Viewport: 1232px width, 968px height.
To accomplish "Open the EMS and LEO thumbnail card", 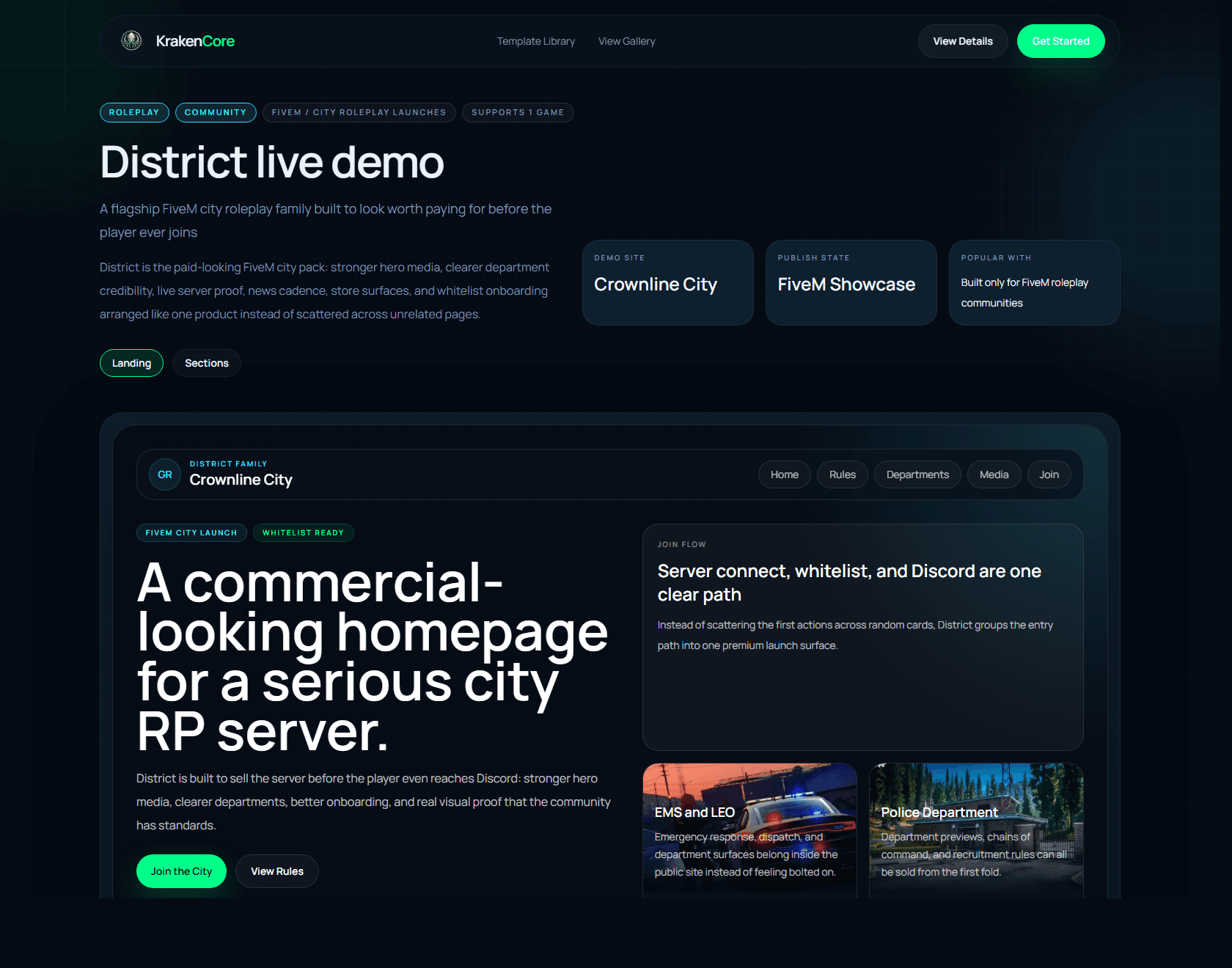I will point(749,830).
